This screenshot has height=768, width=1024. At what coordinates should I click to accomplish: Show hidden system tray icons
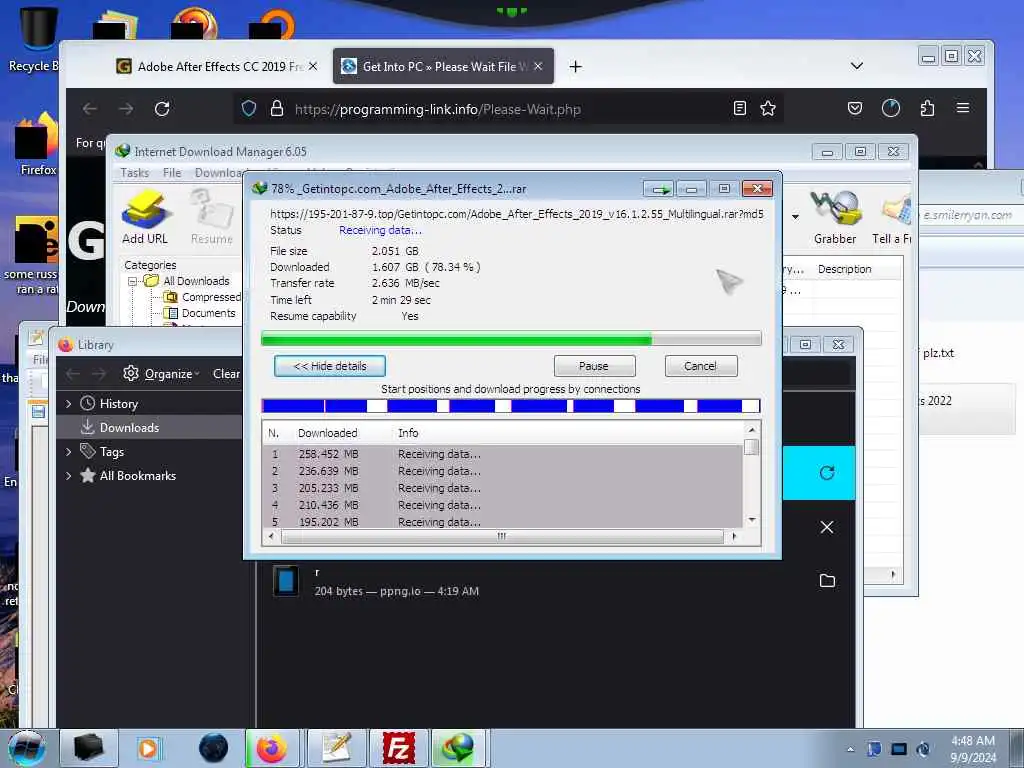tap(850, 749)
